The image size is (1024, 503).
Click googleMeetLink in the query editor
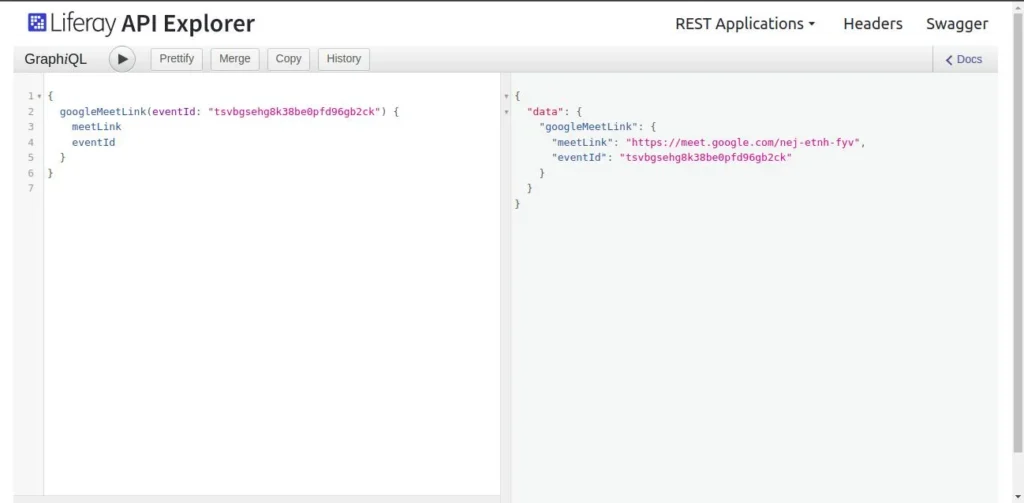click(x=103, y=112)
